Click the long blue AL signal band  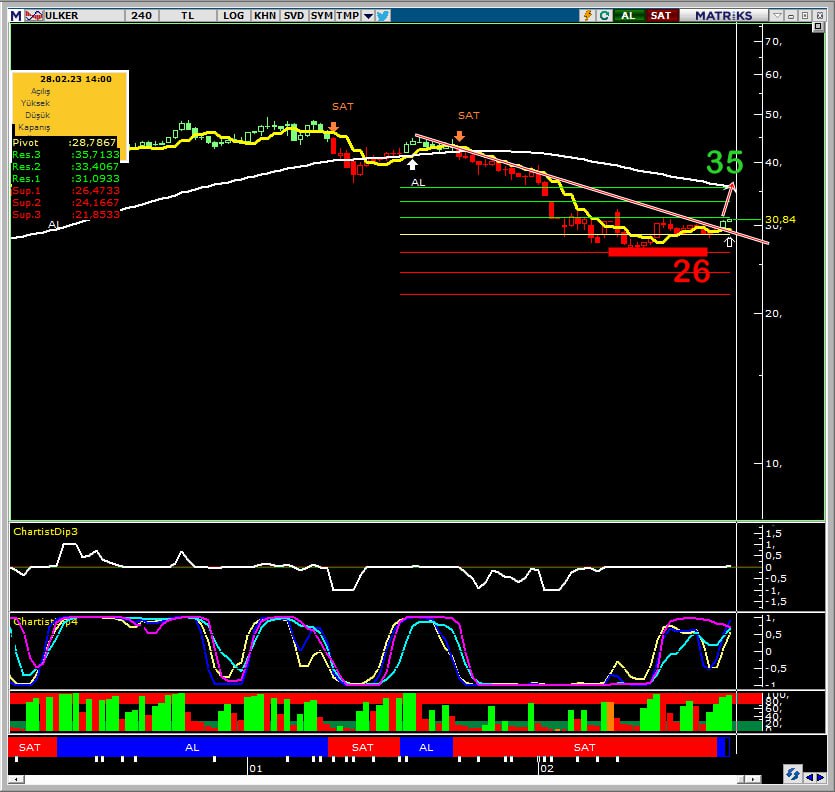coord(192,747)
